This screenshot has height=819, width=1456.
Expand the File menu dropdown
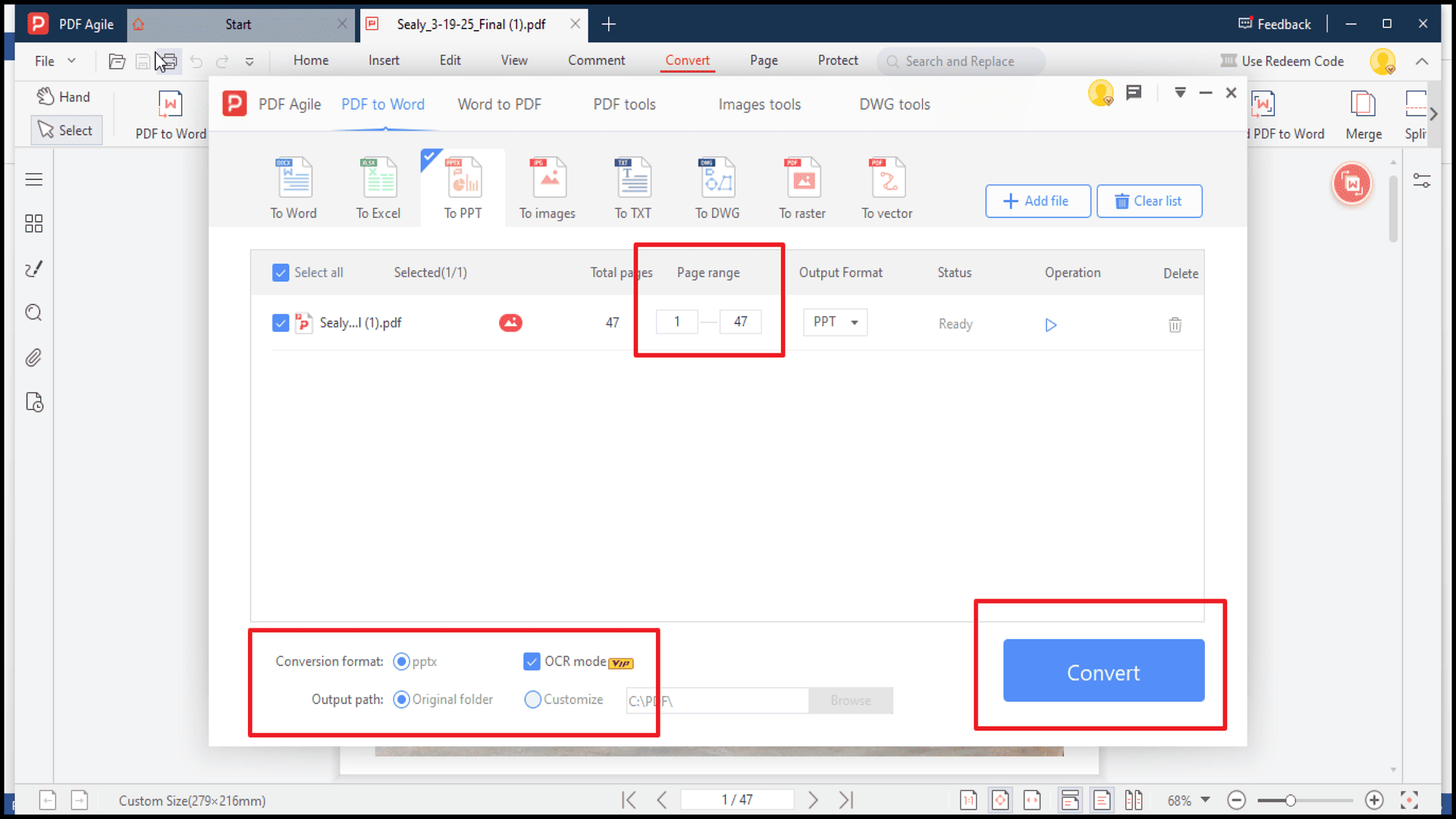tap(55, 61)
